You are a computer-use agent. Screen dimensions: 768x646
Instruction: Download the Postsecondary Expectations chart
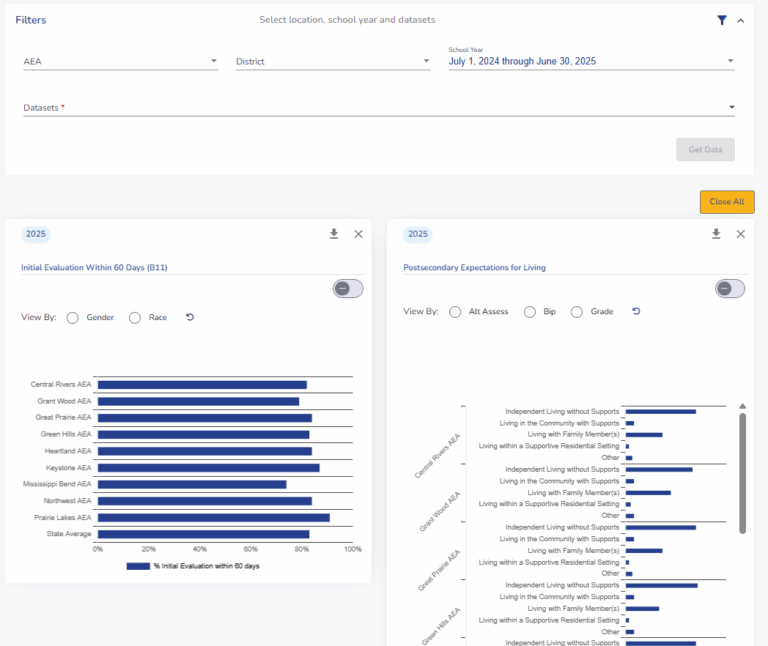click(x=716, y=234)
